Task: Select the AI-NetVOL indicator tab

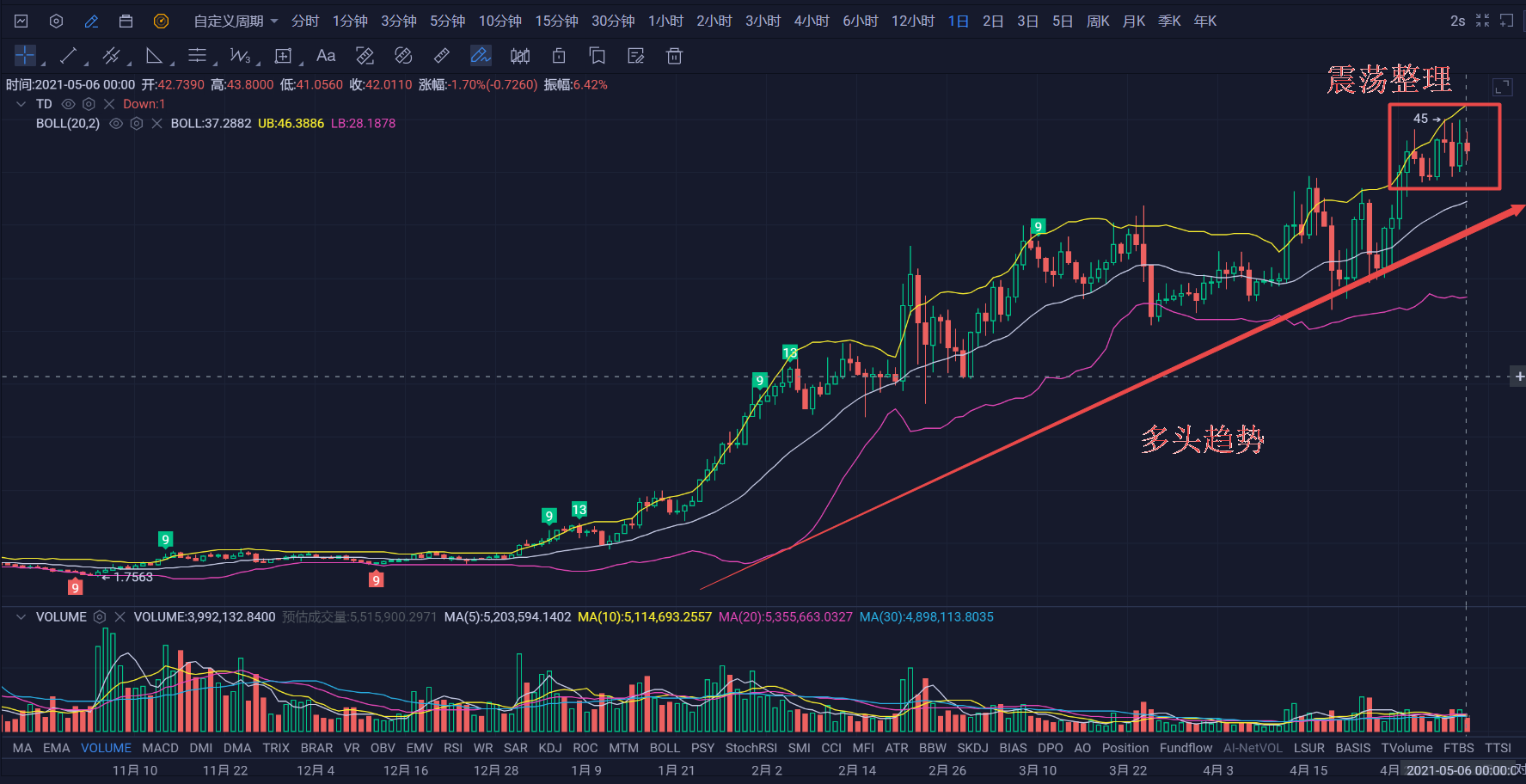Action: 1253,748
